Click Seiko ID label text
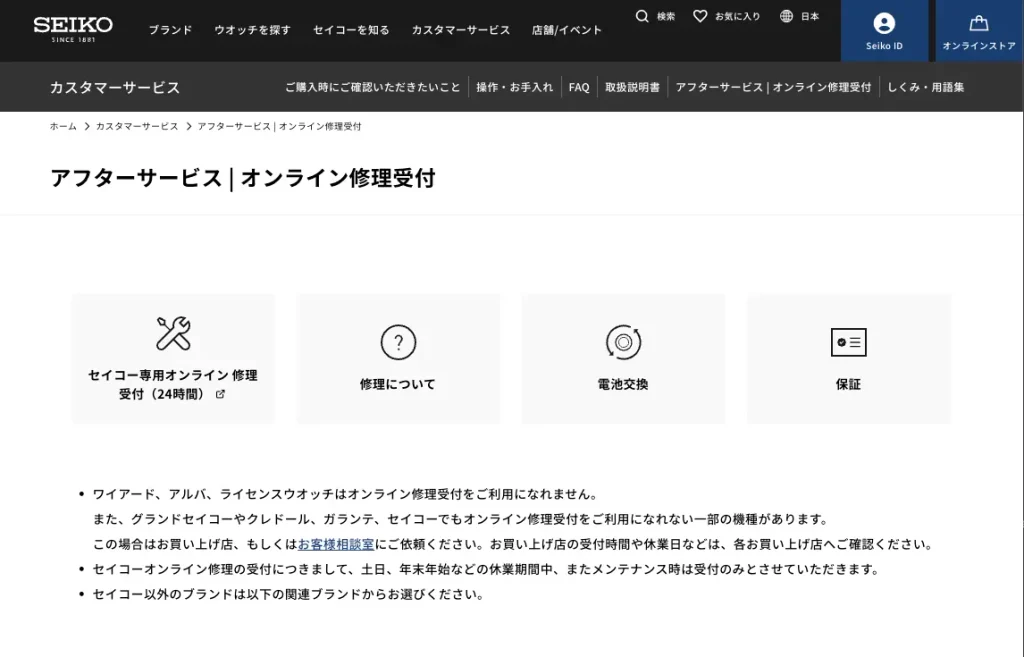Screen dimensions: 1024x657 tap(884, 46)
